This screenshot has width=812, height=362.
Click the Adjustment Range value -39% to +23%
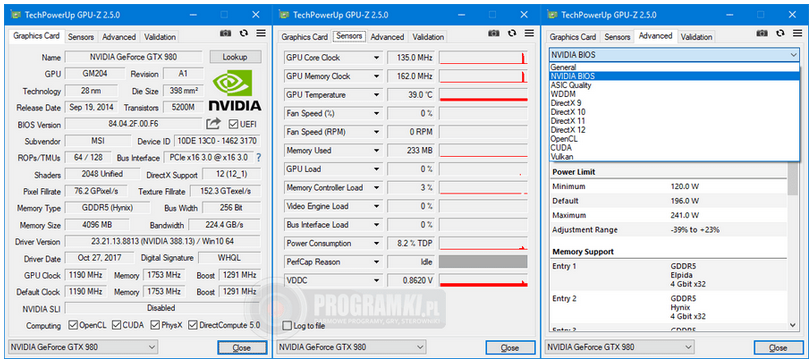pyautogui.click(x=694, y=229)
